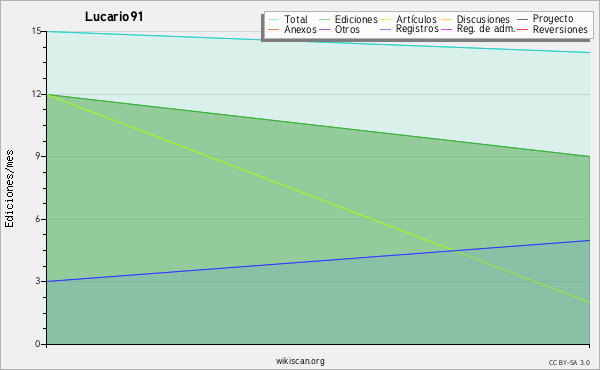Click the Total legend label
This screenshot has width=600, height=370.
click(x=296, y=20)
